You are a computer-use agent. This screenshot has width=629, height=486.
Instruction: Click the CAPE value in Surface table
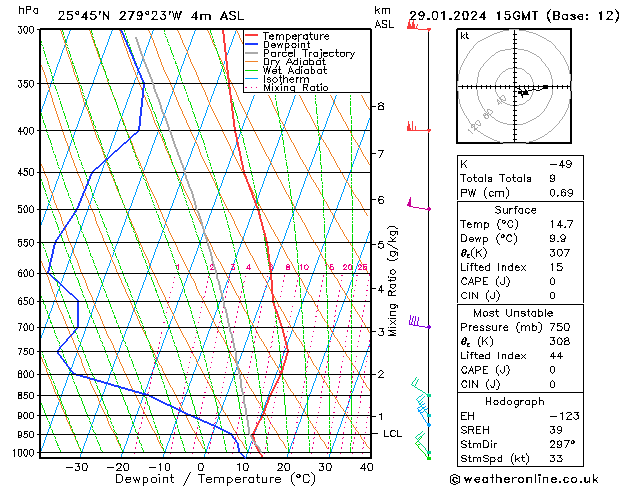click(x=552, y=281)
